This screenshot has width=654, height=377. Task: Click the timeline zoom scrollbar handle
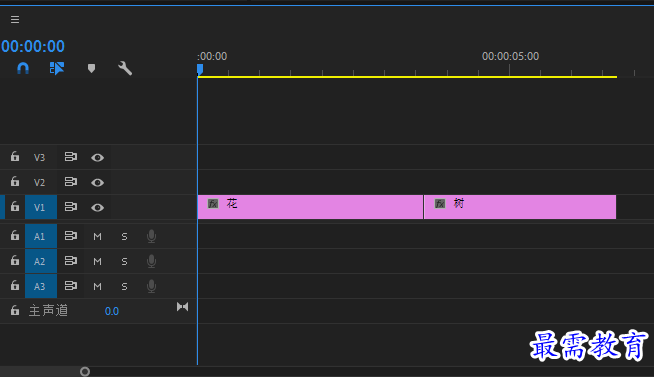click(85, 372)
